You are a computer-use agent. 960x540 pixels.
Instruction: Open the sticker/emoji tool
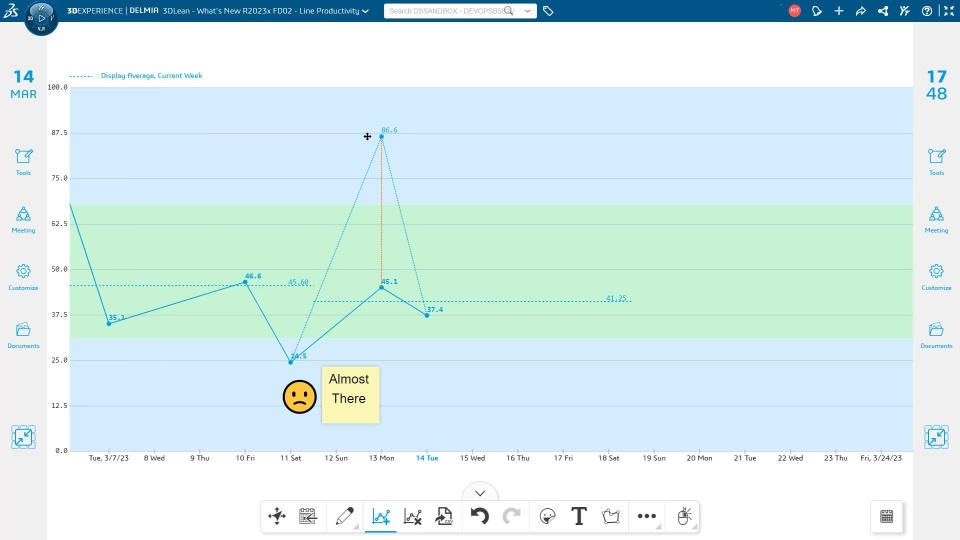tap(546, 516)
